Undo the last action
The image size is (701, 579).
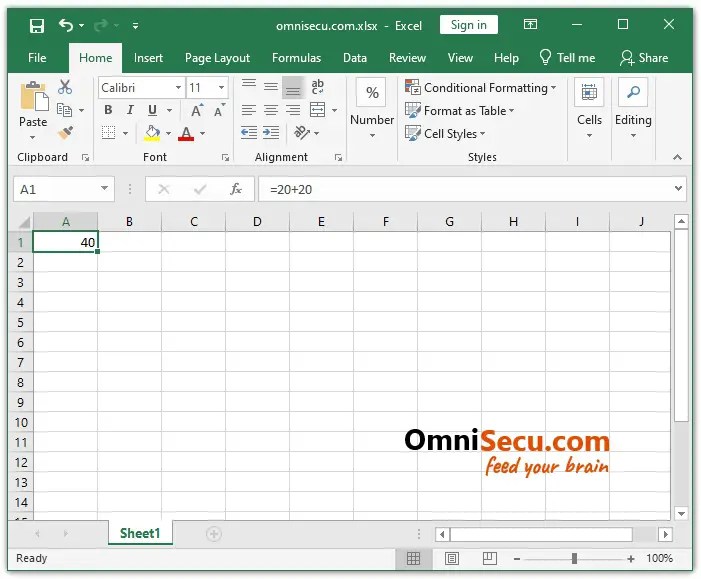pos(66,25)
